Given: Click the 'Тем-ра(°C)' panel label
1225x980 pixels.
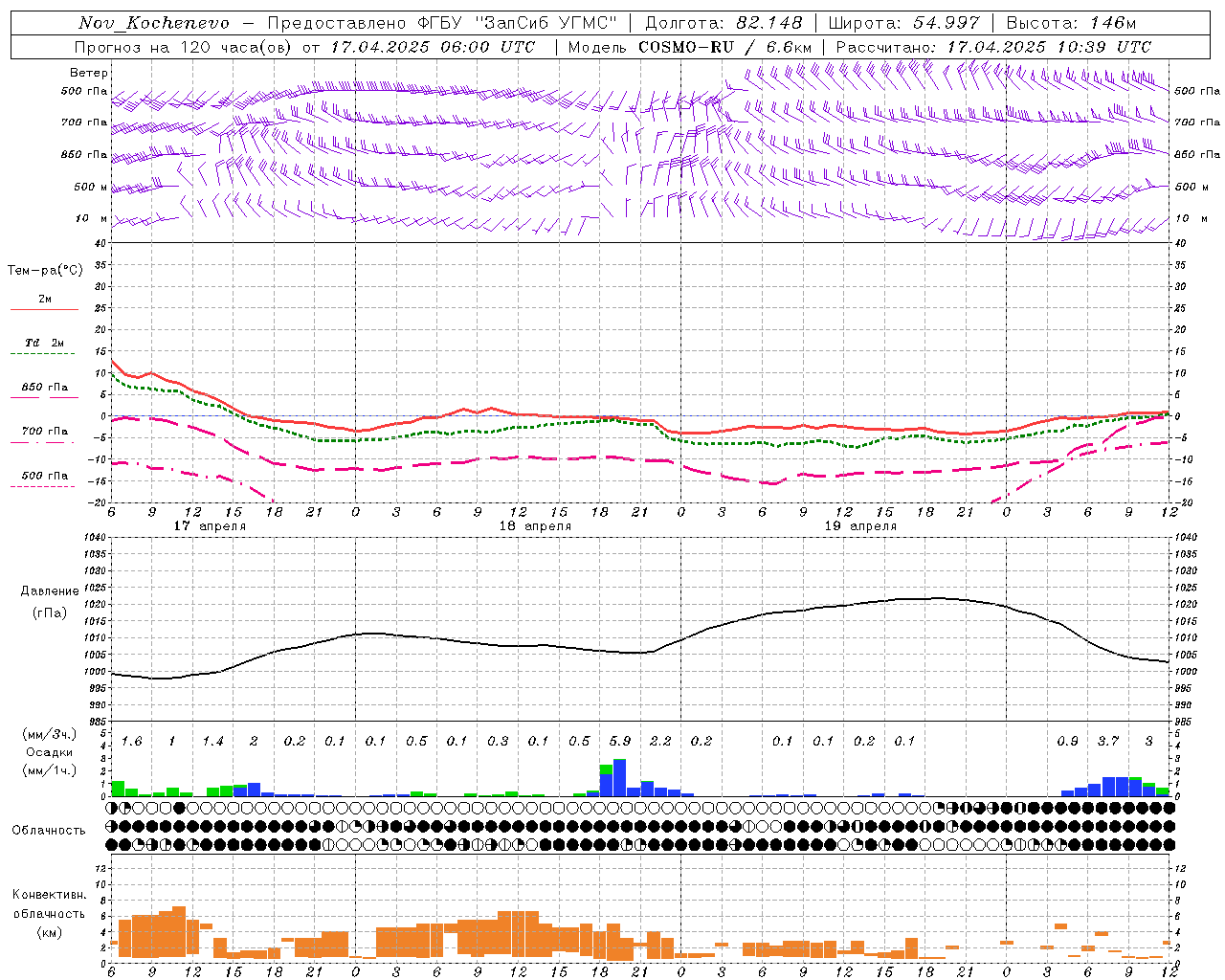Looking at the screenshot, I should click(x=45, y=271).
